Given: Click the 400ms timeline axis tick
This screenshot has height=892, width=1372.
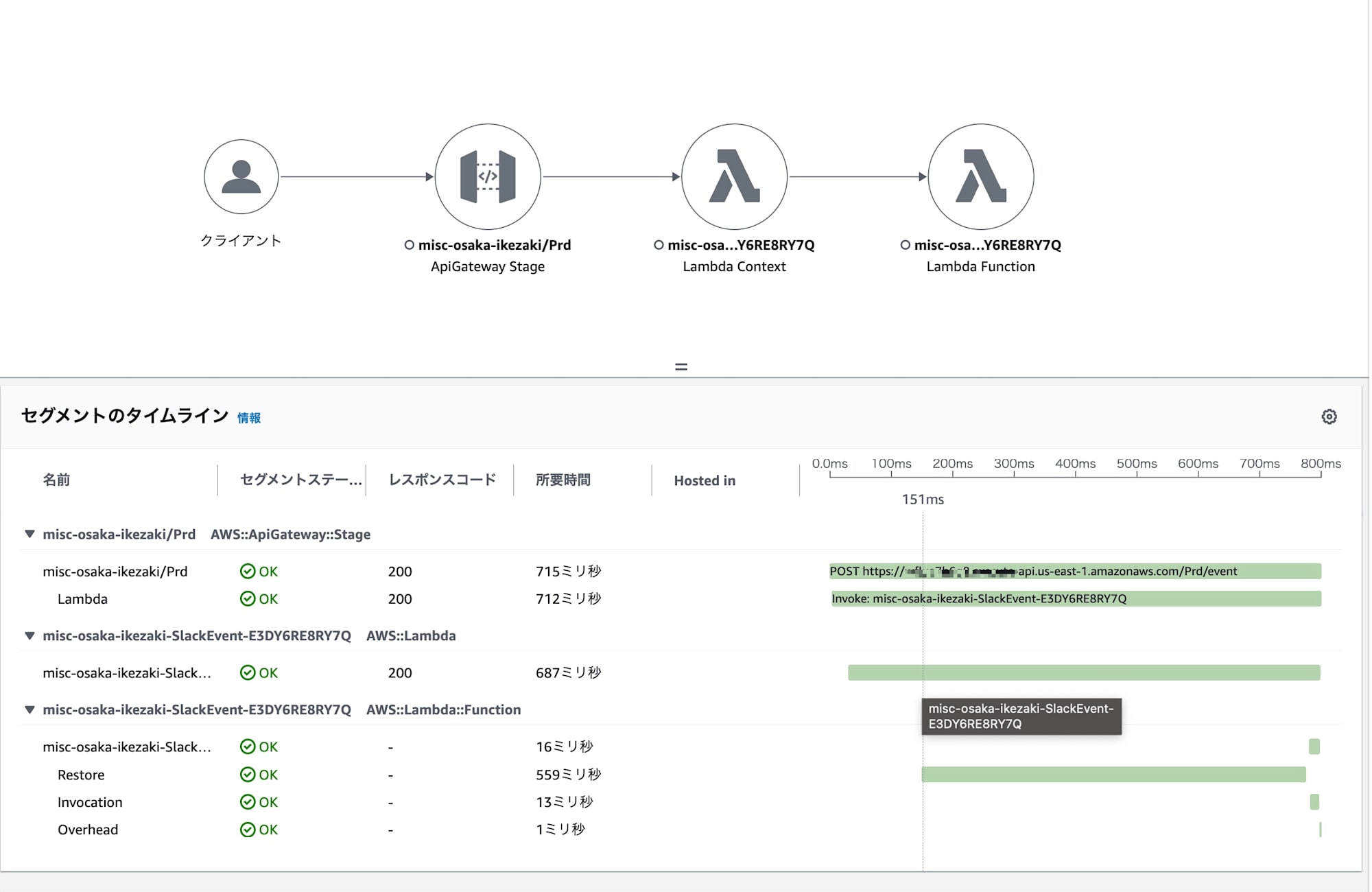Looking at the screenshot, I should pyautogui.click(x=1075, y=464).
